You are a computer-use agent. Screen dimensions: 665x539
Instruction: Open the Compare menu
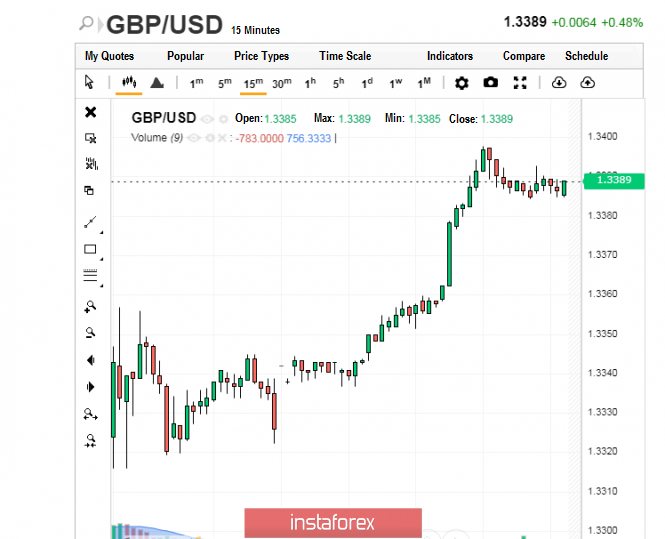(x=524, y=56)
